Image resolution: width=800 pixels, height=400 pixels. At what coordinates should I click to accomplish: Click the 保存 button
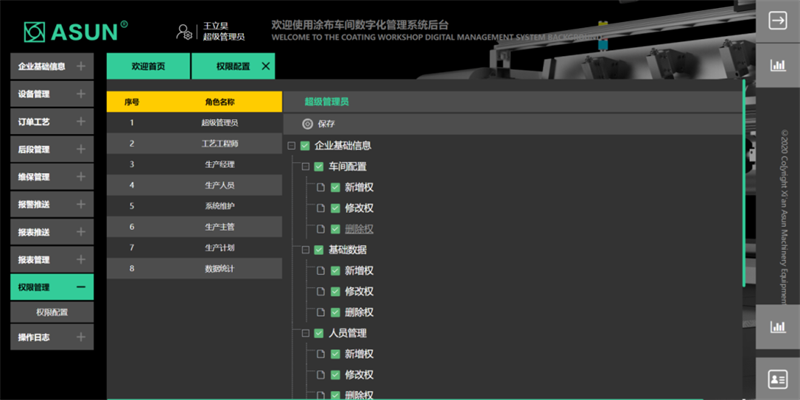(x=326, y=124)
